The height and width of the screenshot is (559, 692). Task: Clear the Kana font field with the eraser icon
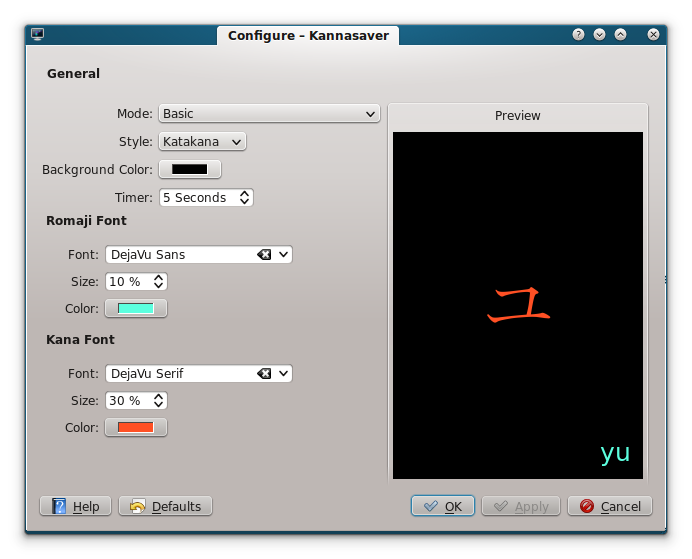tap(264, 374)
